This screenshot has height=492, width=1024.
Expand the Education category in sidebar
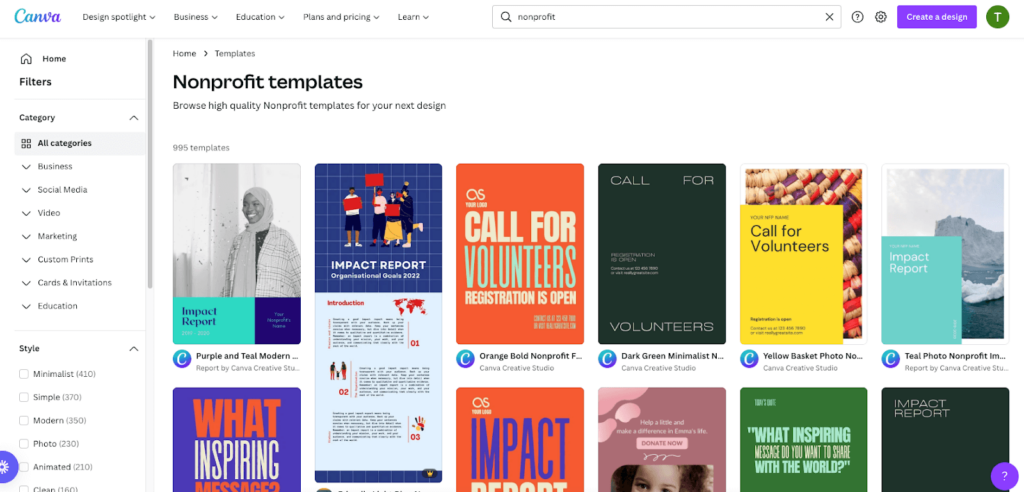(x=26, y=306)
